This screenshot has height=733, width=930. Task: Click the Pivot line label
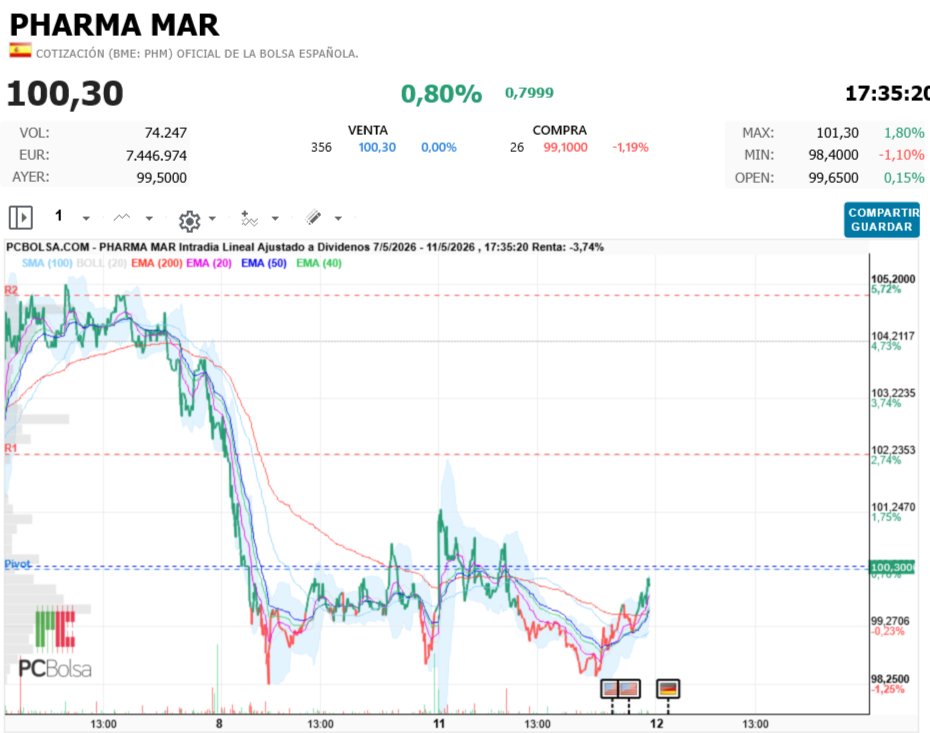coord(17,563)
